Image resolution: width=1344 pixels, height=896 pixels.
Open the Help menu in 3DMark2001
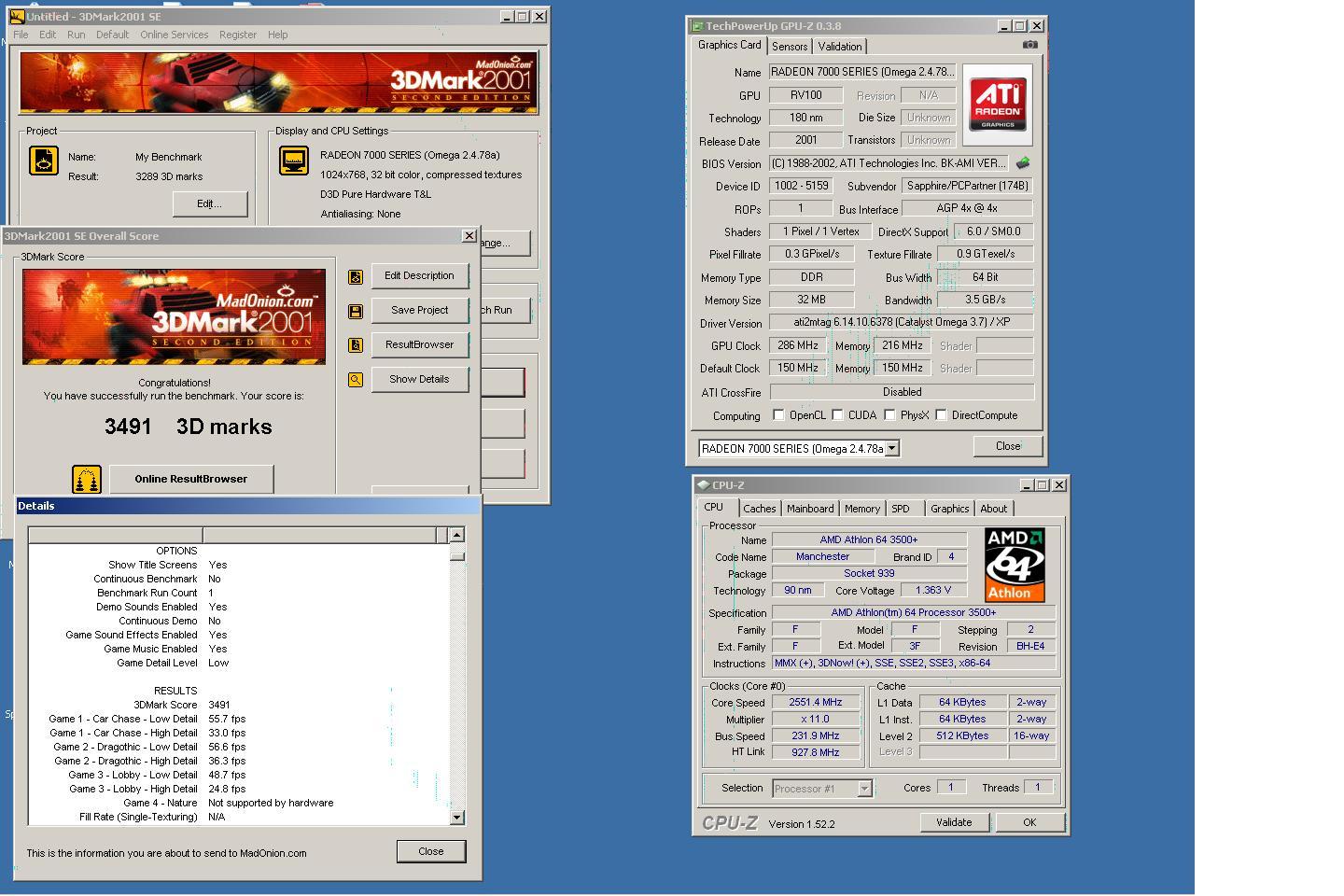278,35
